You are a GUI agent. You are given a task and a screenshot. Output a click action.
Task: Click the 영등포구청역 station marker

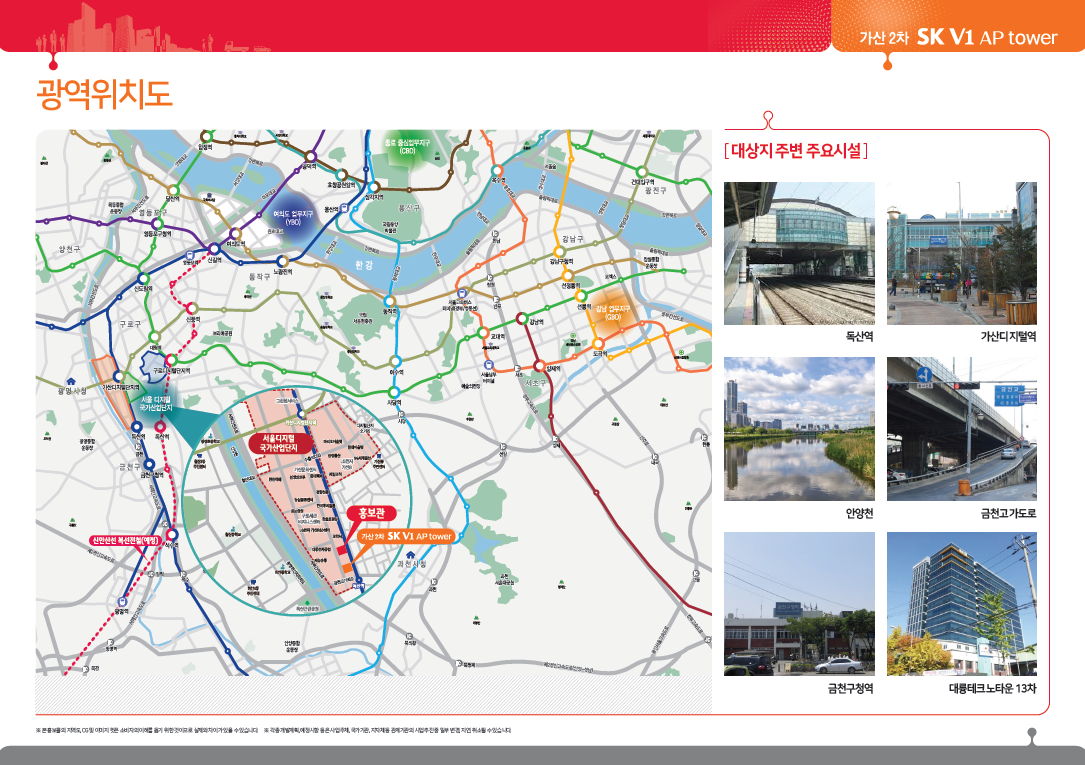click(158, 223)
